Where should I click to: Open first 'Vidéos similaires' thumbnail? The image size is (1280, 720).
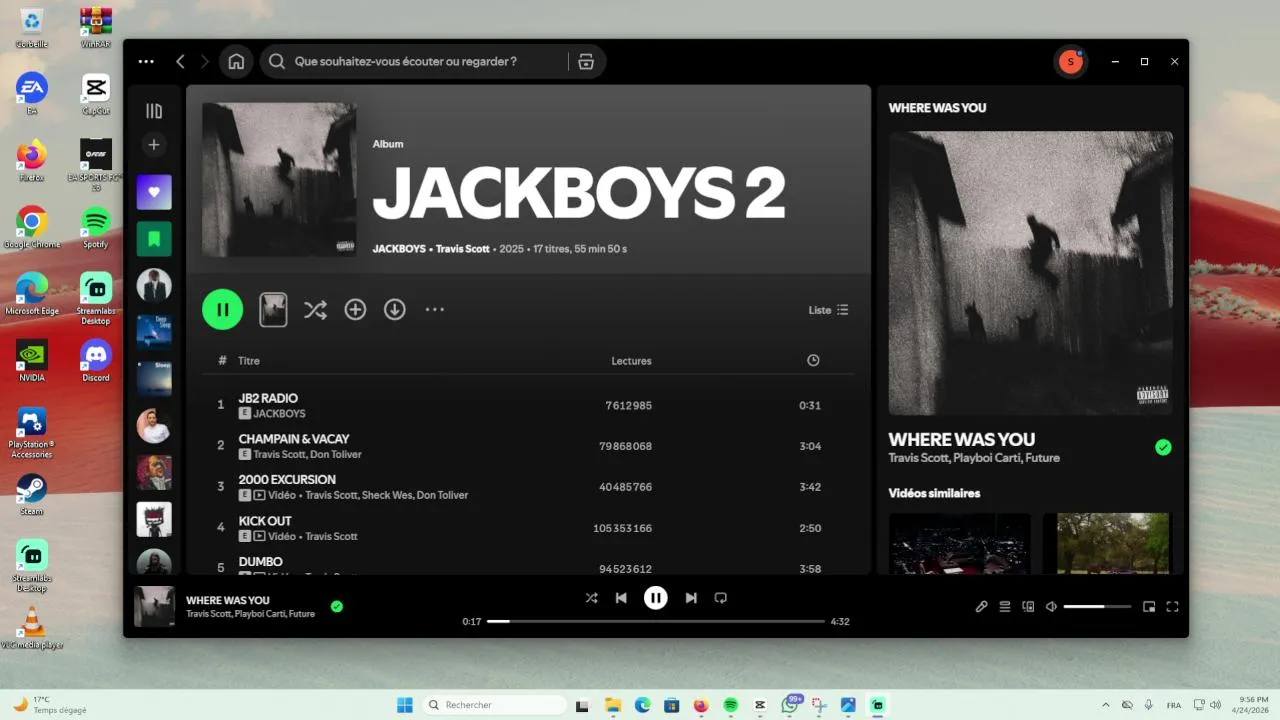960,543
